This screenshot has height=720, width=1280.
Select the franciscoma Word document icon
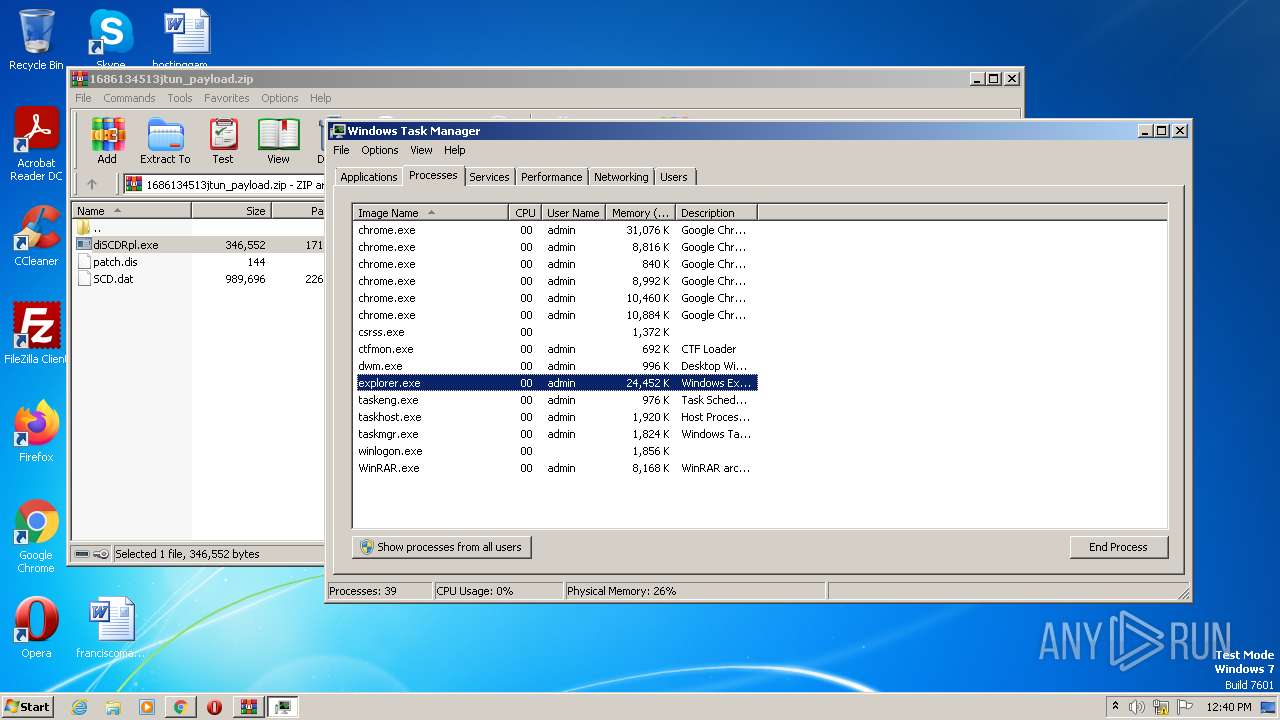[110, 628]
